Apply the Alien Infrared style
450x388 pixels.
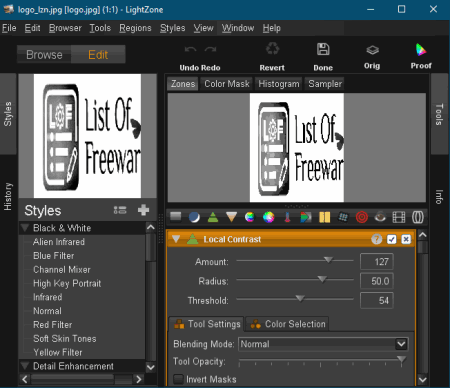(59, 242)
